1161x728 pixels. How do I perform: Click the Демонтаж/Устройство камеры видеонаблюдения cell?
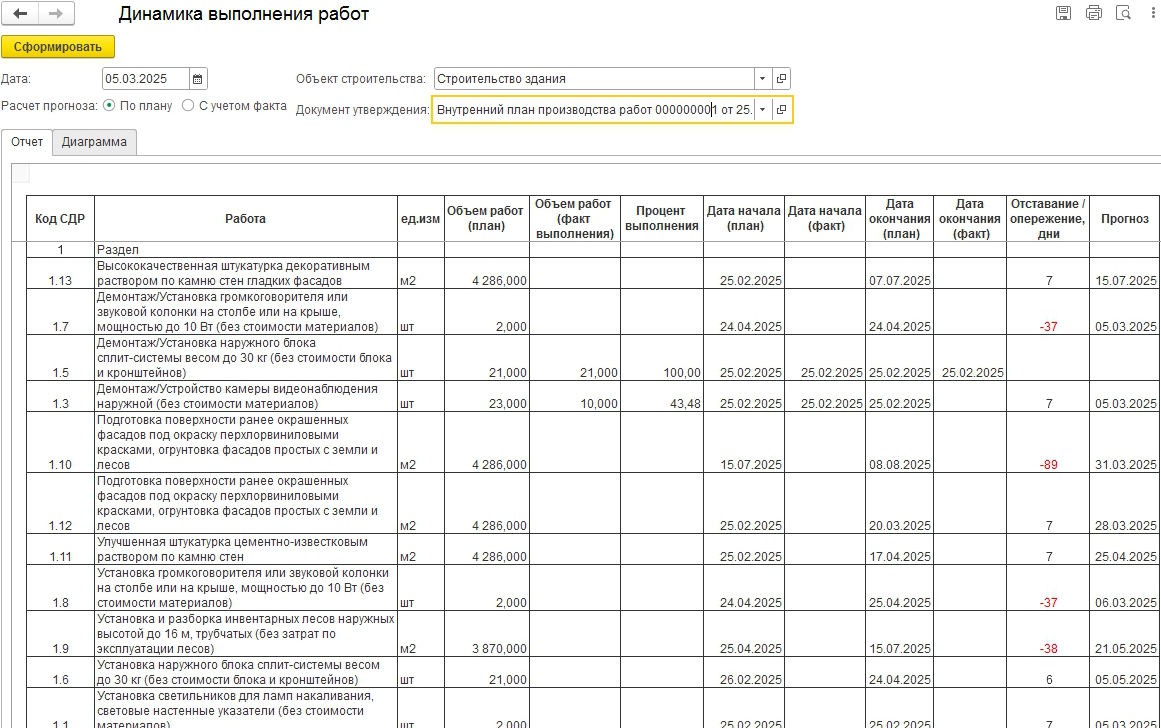point(246,396)
